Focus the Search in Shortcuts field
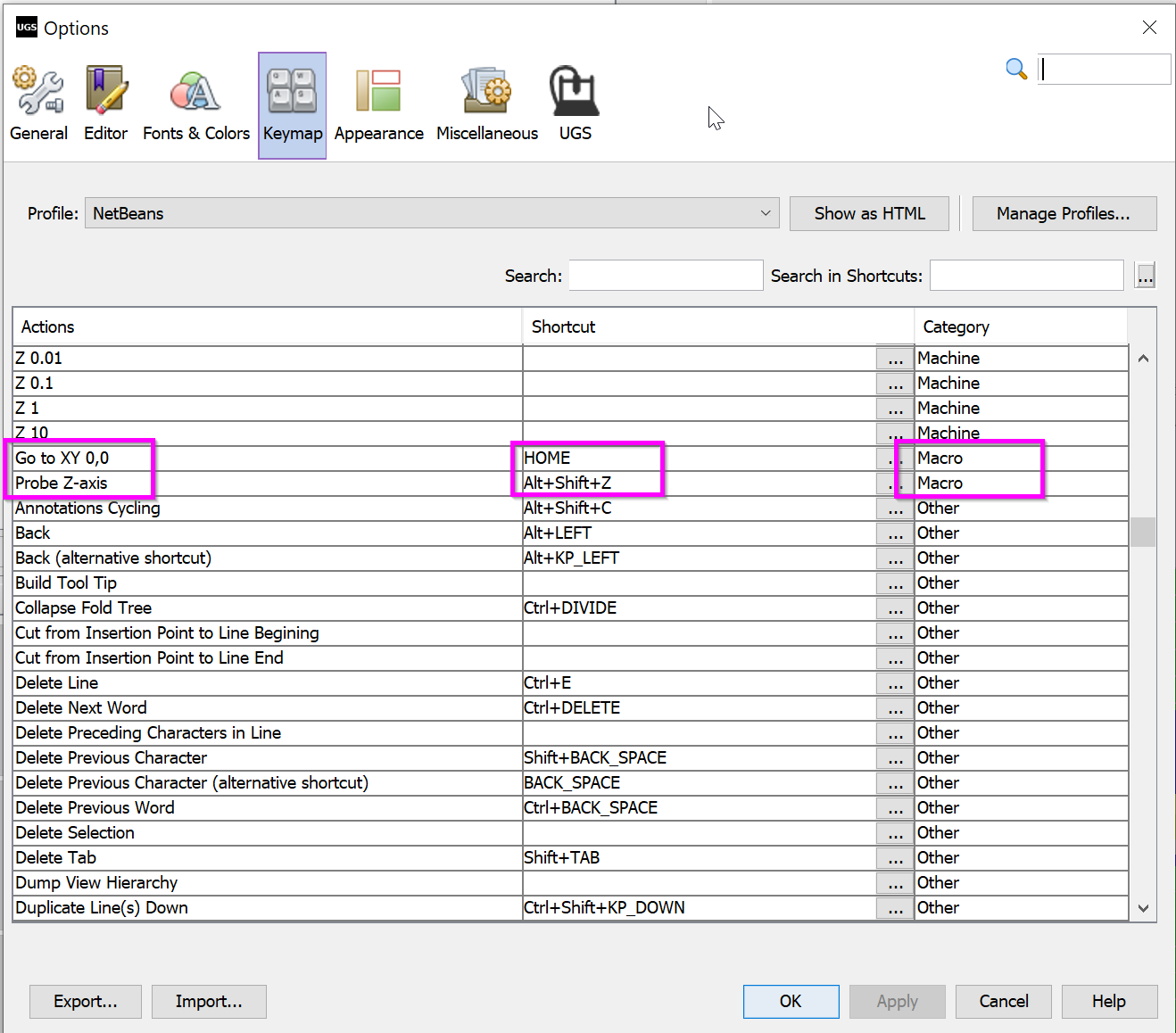The width and height of the screenshot is (1176, 1033). pos(1026,276)
